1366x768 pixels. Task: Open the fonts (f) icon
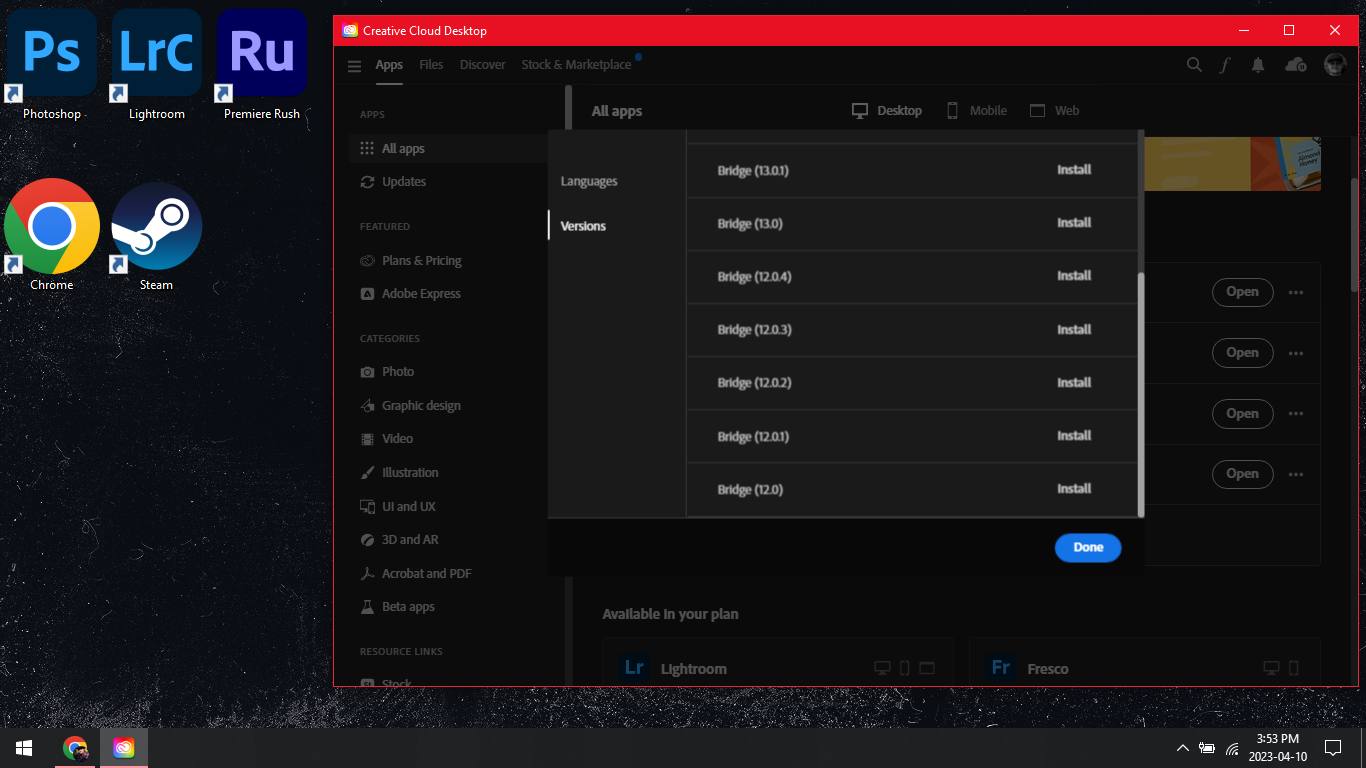1225,65
